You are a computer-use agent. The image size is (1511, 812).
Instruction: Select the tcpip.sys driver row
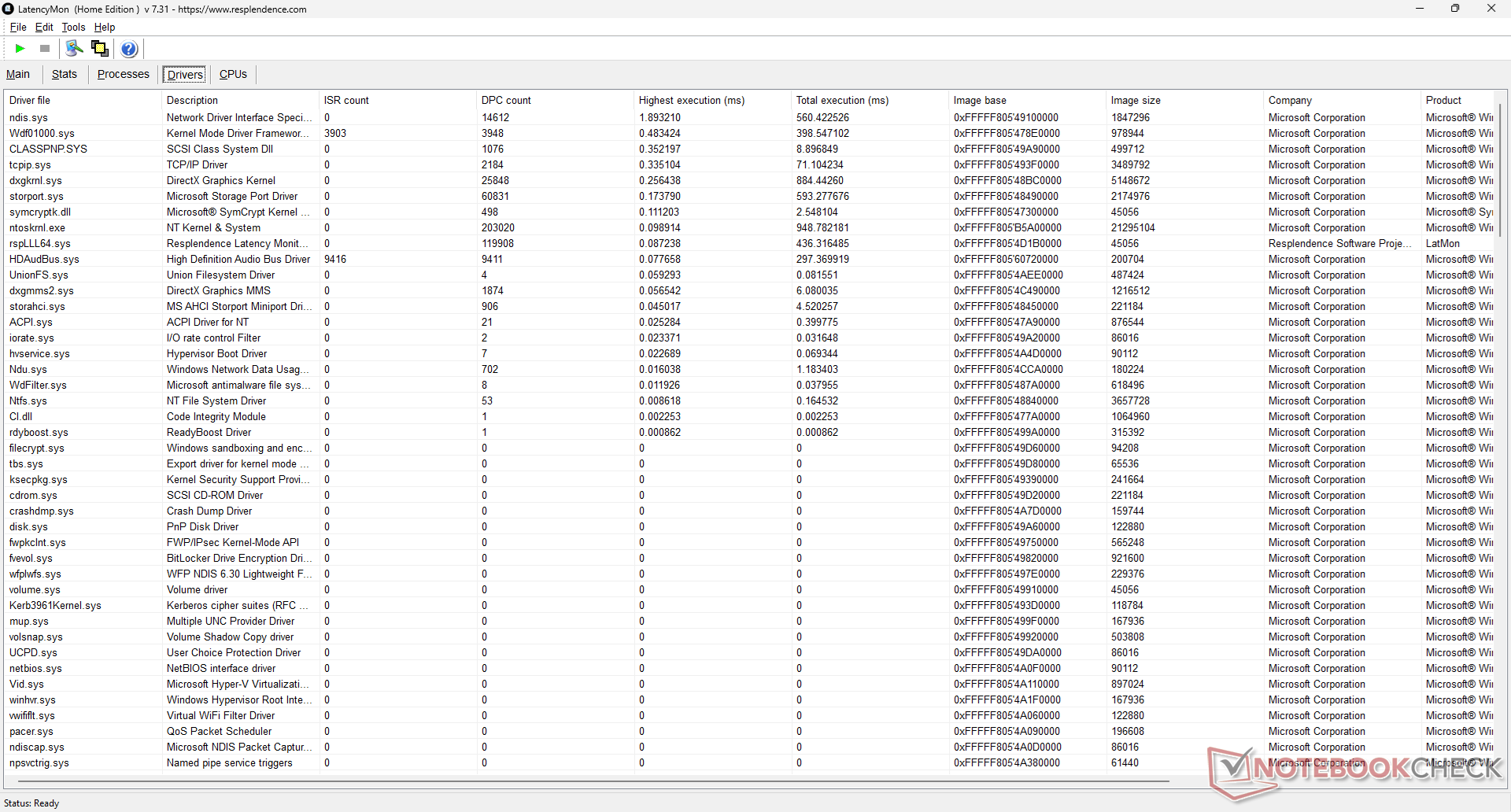point(749,164)
